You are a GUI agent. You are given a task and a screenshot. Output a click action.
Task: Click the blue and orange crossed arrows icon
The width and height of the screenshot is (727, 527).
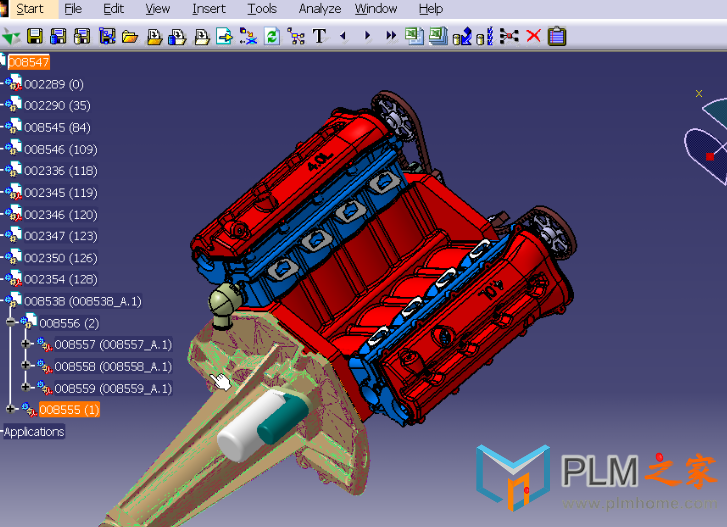(248, 36)
